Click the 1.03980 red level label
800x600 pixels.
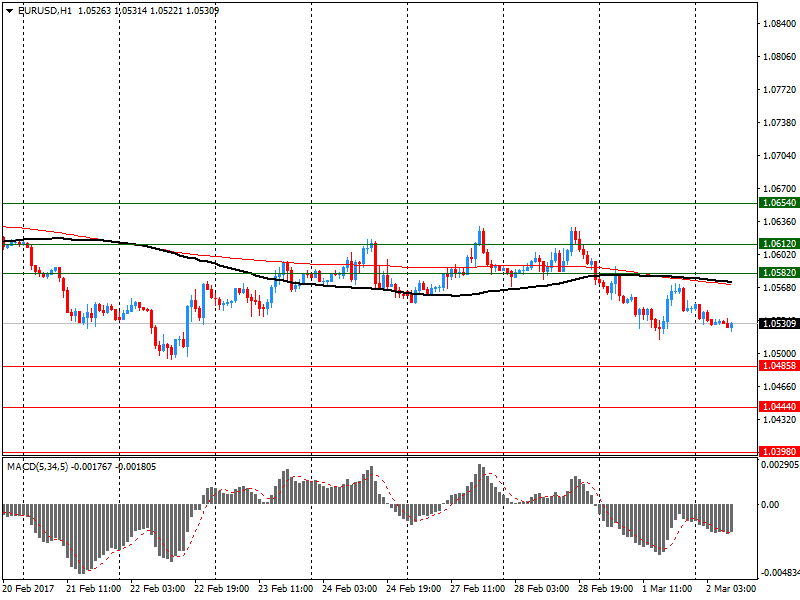click(779, 452)
